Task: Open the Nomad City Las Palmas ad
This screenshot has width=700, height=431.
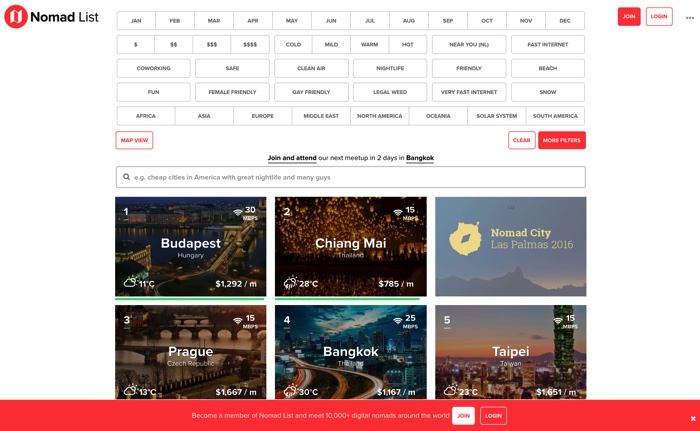Action: 511,247
